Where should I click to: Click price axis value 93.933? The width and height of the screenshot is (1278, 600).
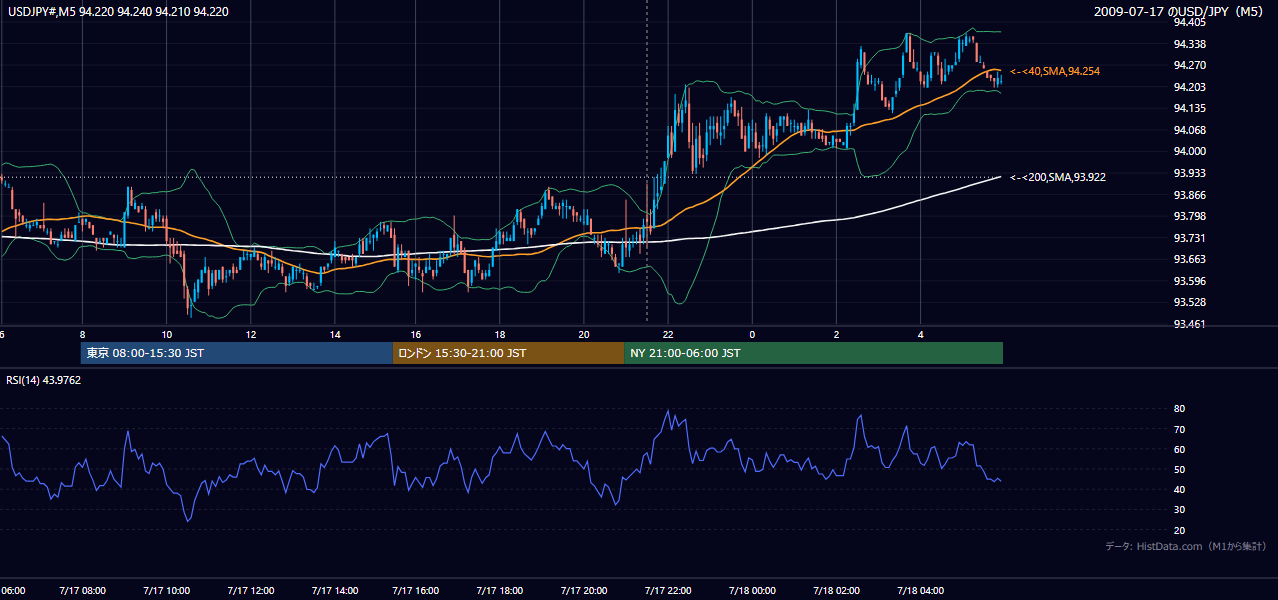tap(1189, 173)
